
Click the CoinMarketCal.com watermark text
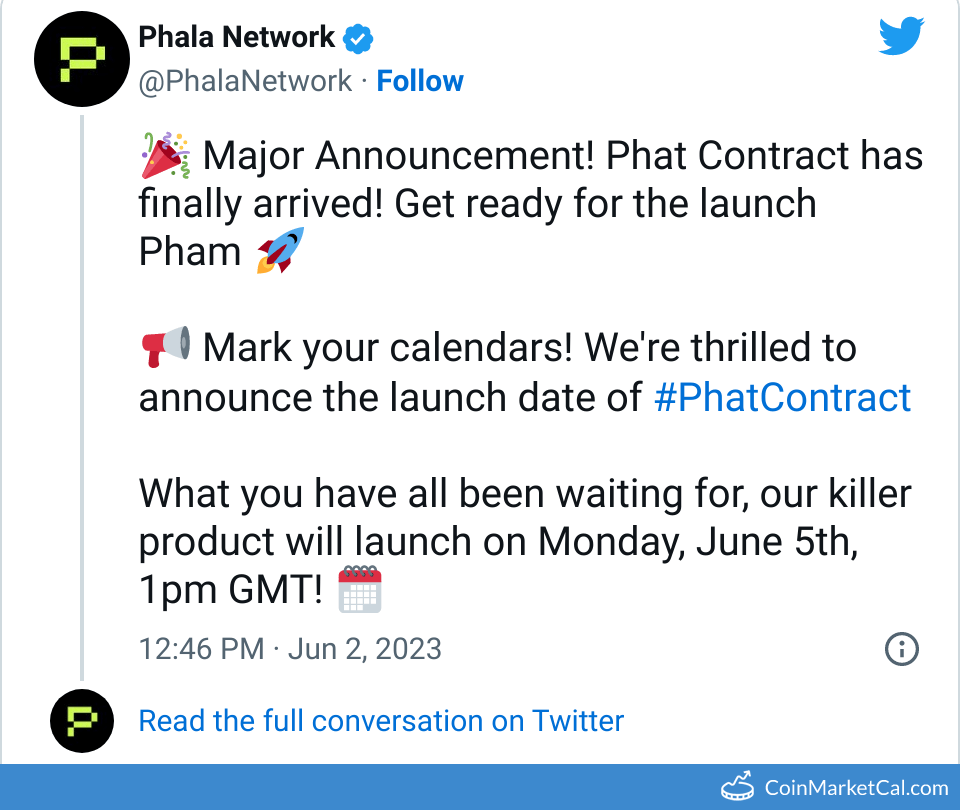tap(856, 788)
